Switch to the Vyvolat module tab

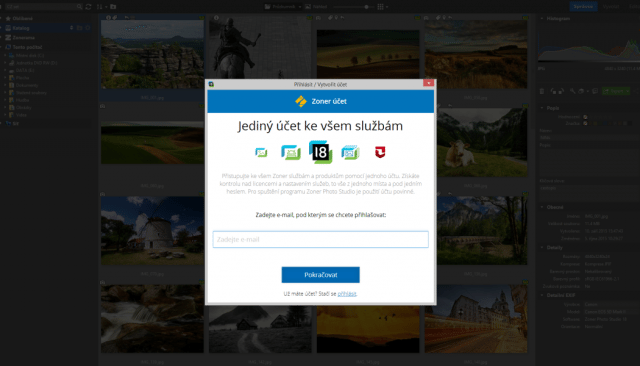pyautogui.click(x=611, y=7)
